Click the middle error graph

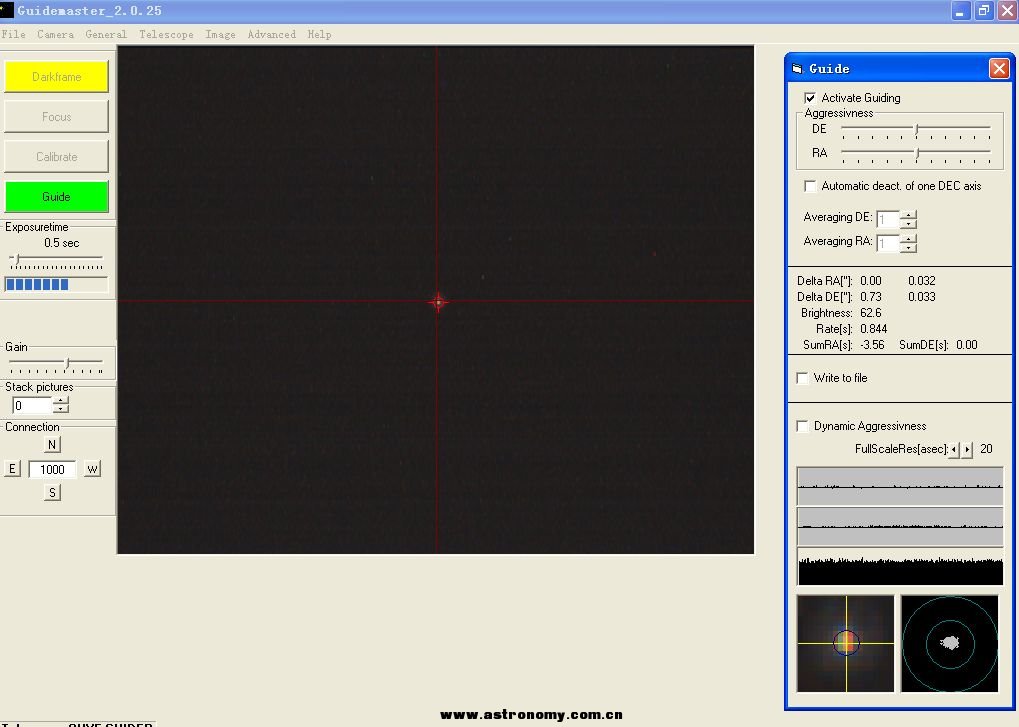899,526
